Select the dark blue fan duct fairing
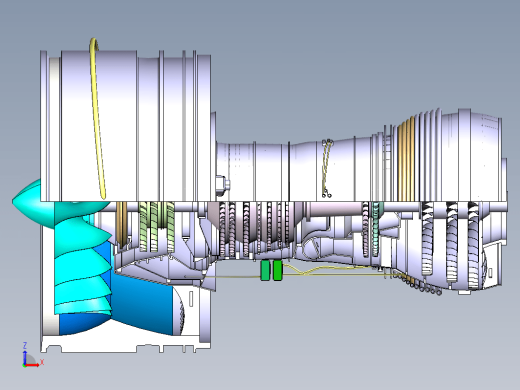The image size is (520, 390). [142, 305]
